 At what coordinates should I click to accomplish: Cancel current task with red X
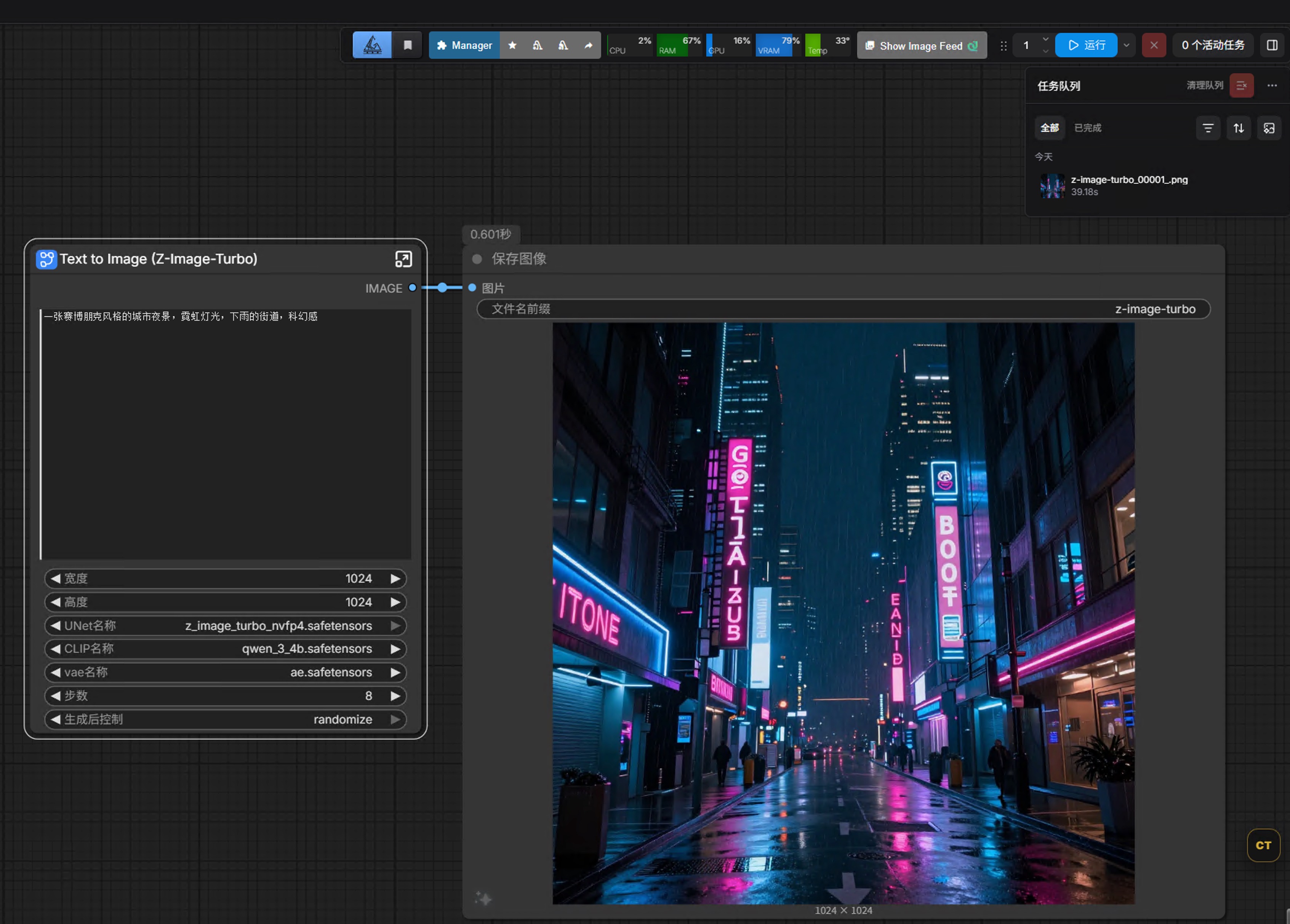(x=1154, y=45)
